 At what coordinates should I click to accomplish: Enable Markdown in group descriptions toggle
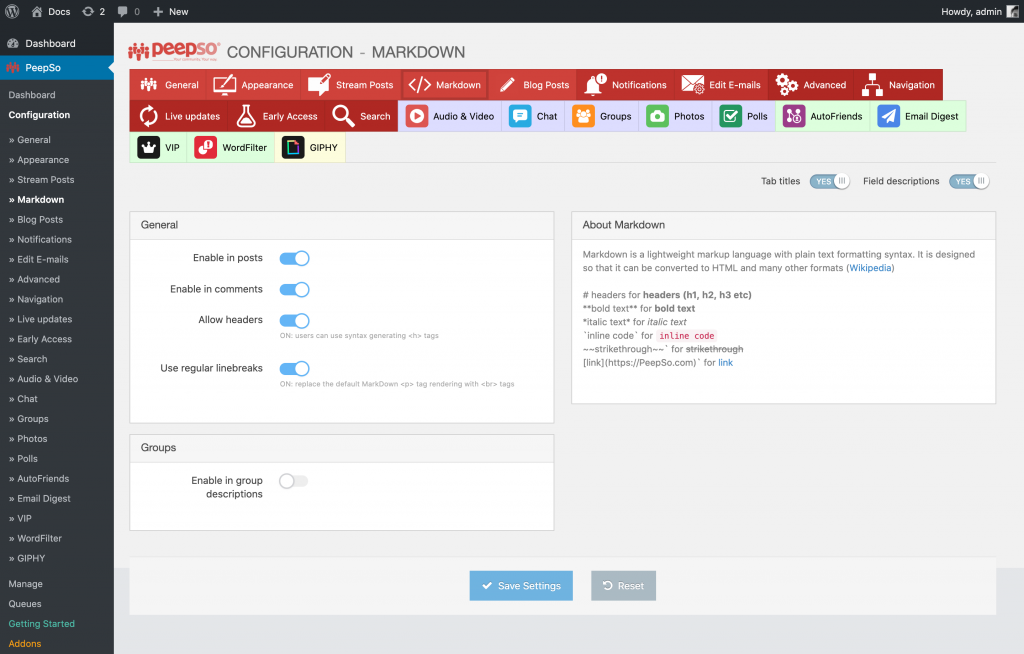(293, 481)
